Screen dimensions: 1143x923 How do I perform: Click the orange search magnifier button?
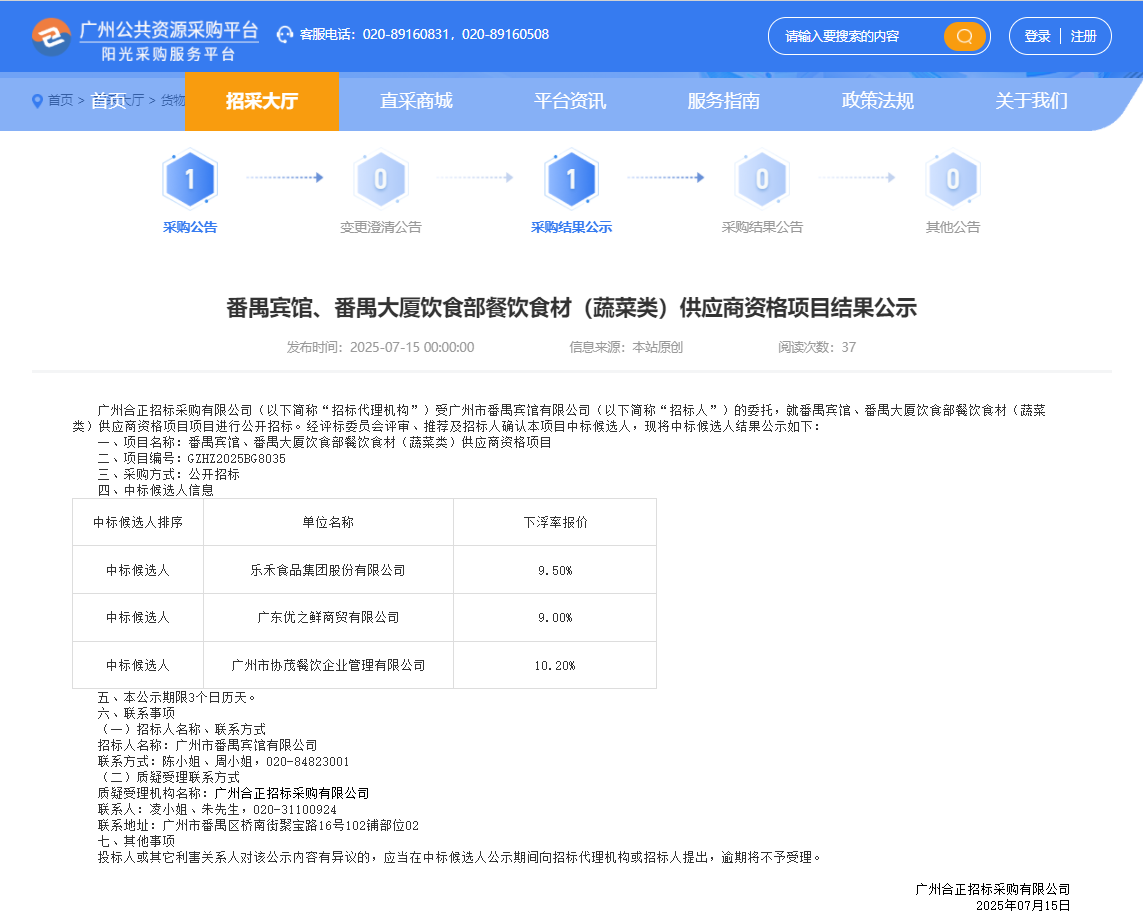click(964, 37)
